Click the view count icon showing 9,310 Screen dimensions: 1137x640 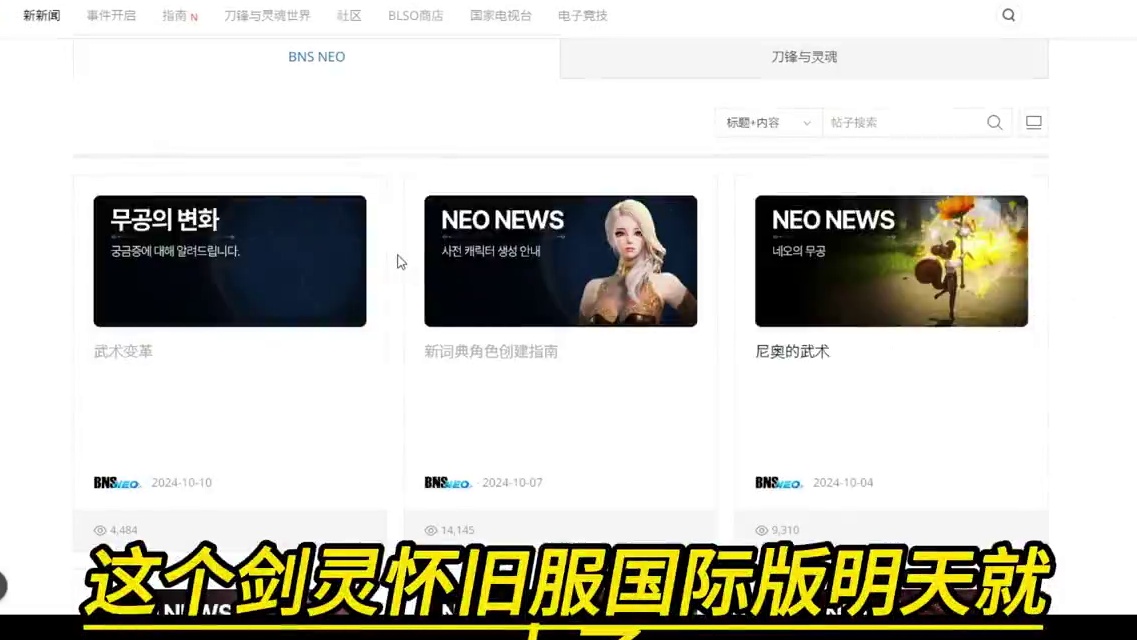[762, 530]
